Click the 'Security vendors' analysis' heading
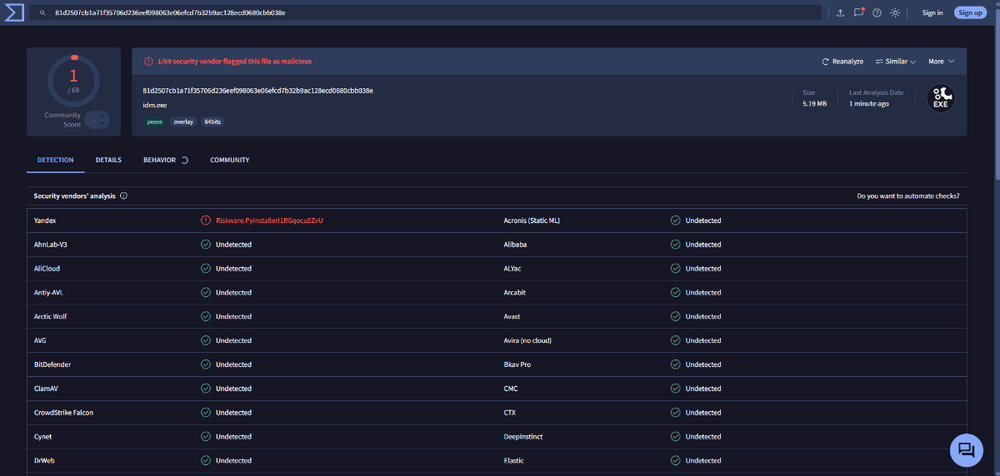Image resolution: width=1000 pixels, height=476 pixels. point(75,196)
